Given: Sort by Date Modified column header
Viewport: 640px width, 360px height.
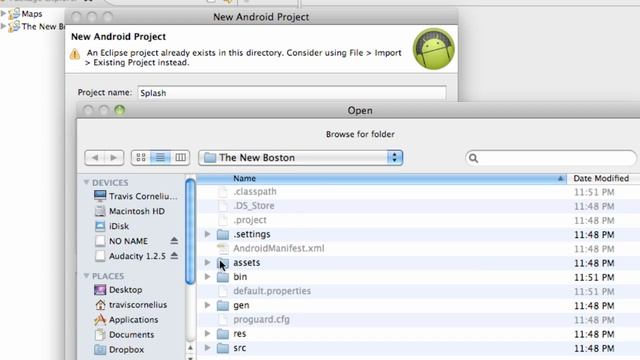Looking at the screenshot, I should pyautogui.click(x=603, y=178).
